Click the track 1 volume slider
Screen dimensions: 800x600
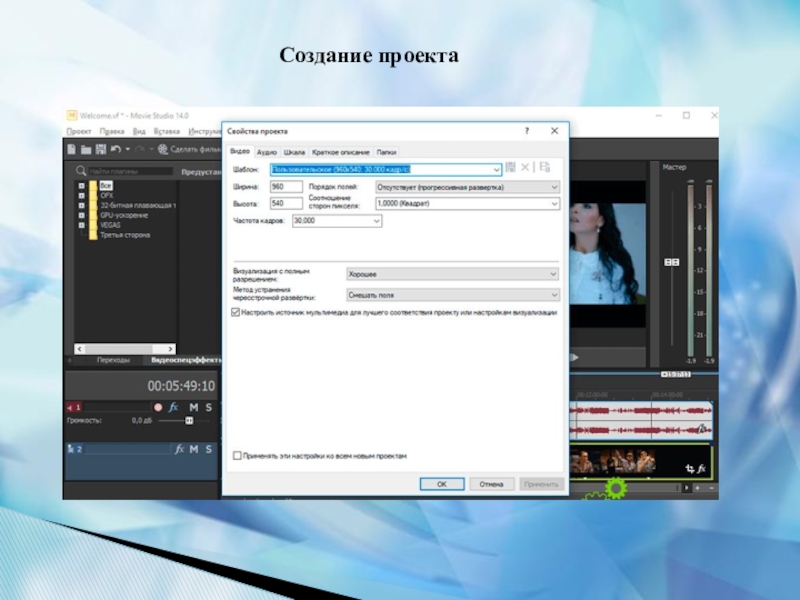pos(188,421)
